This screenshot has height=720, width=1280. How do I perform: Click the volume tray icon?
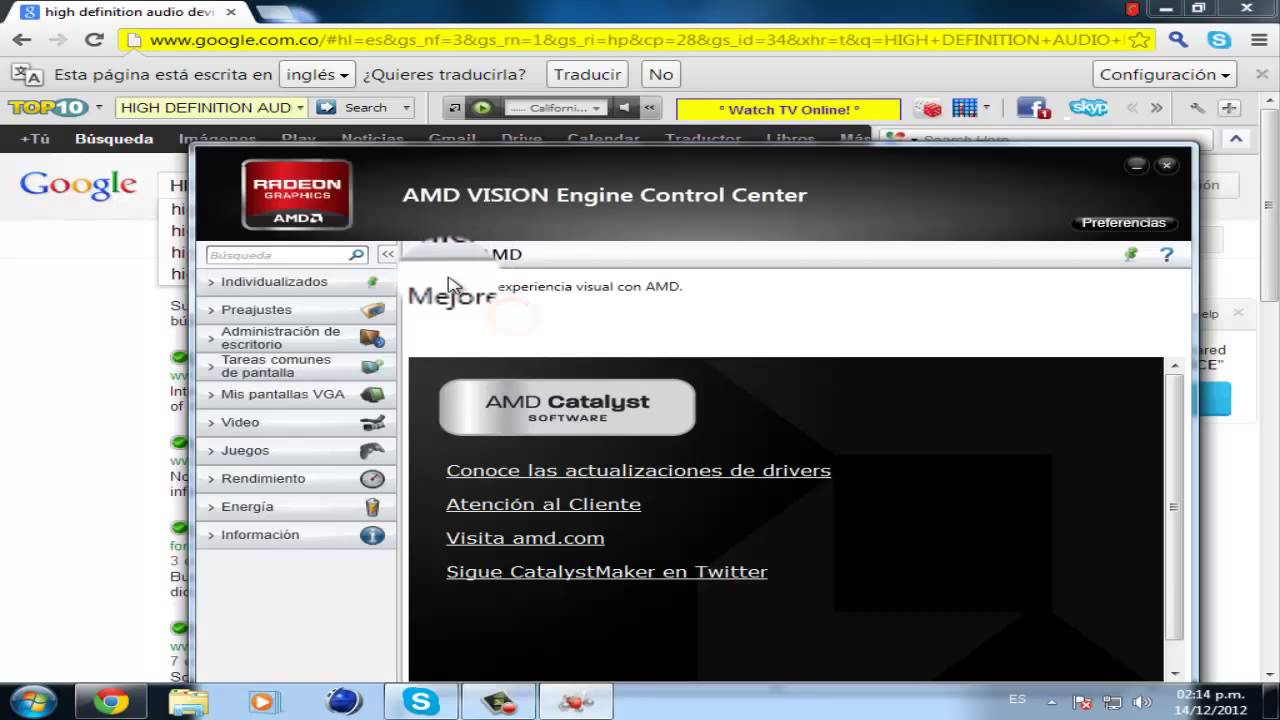[x=1141, y=701]
